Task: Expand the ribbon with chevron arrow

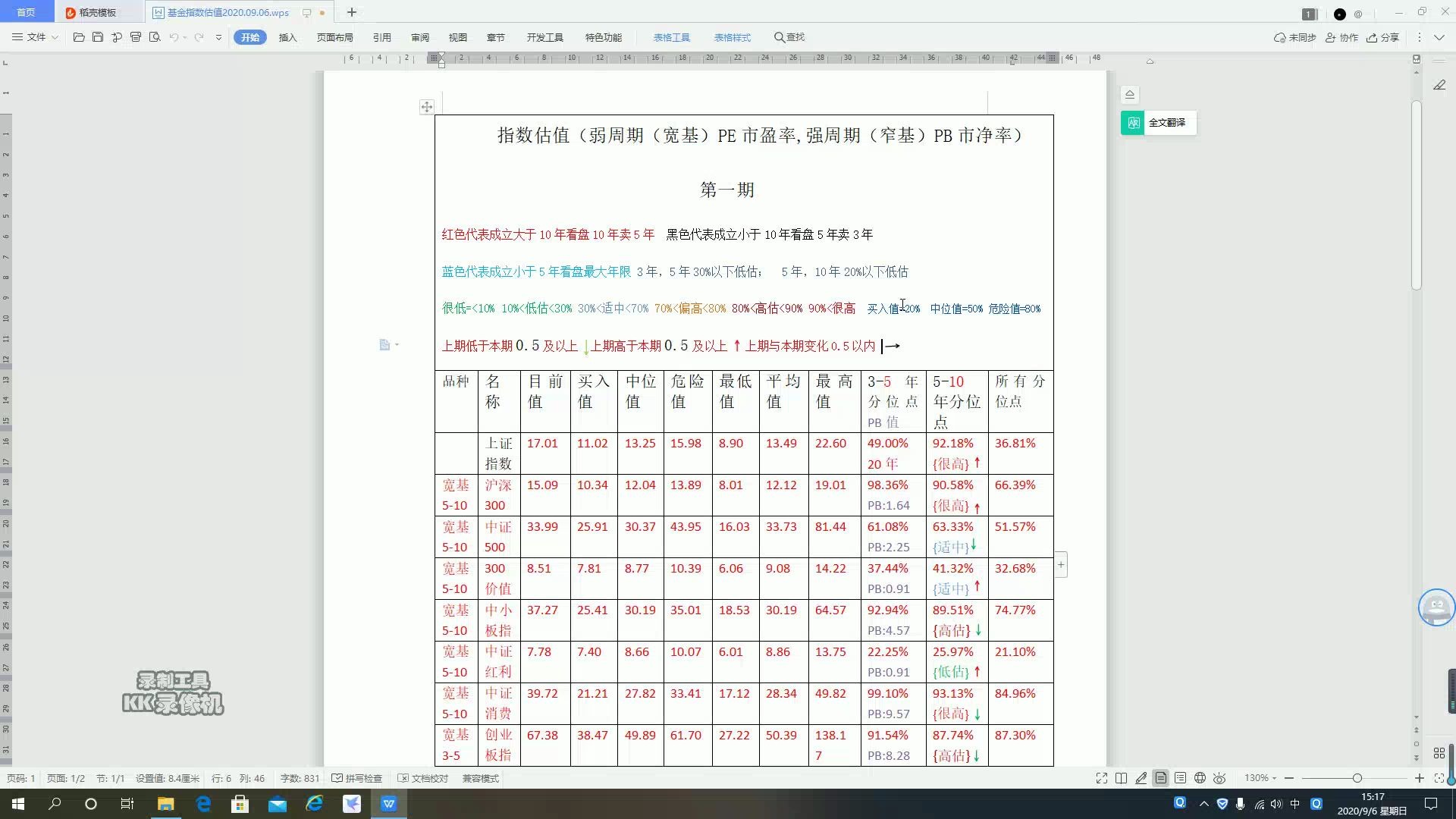Action: 1439,37
